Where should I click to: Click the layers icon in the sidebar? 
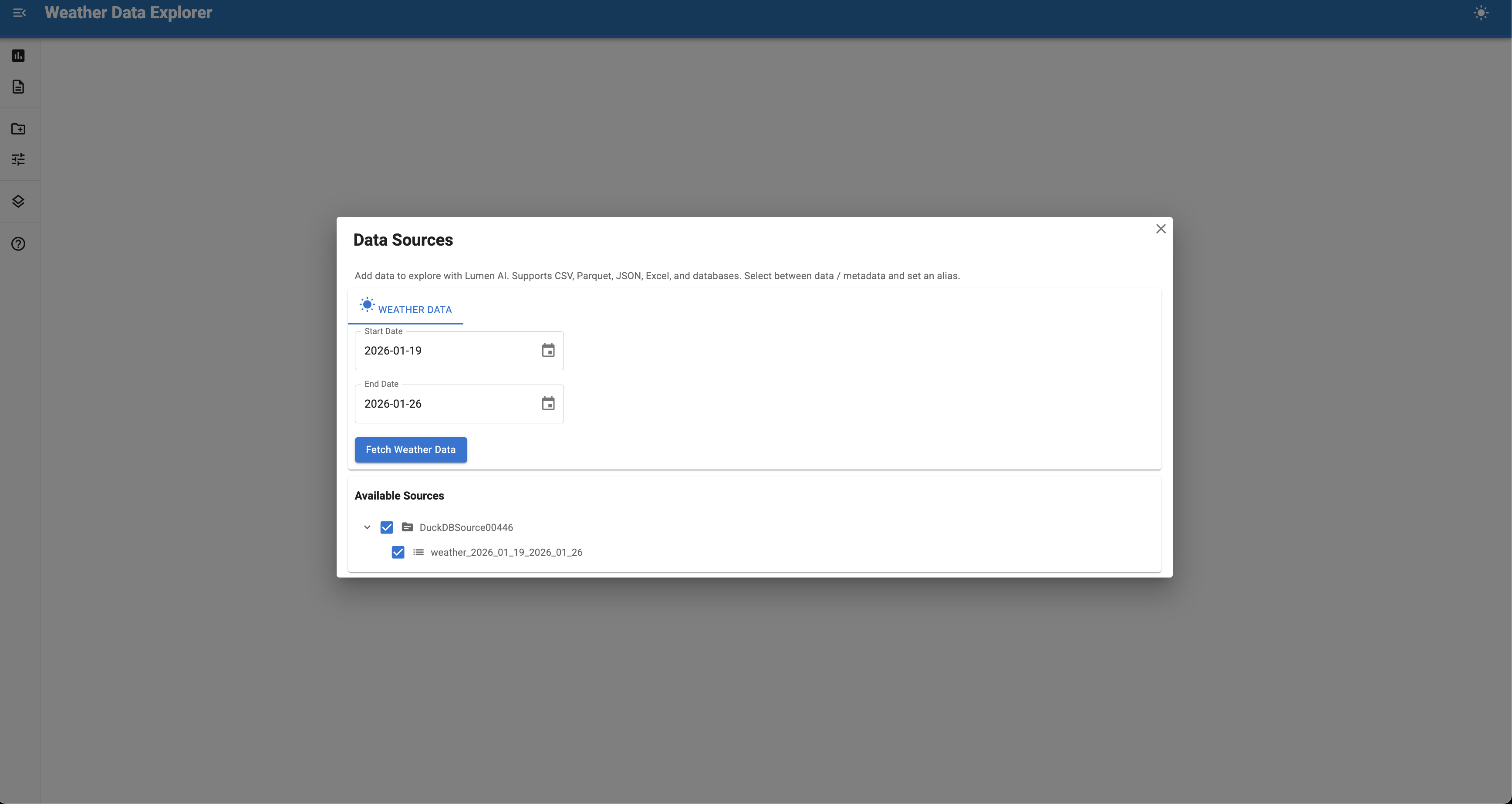point(18,201)
